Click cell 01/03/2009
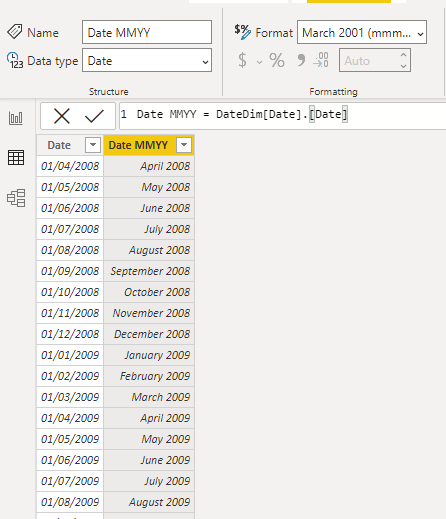 [70, 397]
